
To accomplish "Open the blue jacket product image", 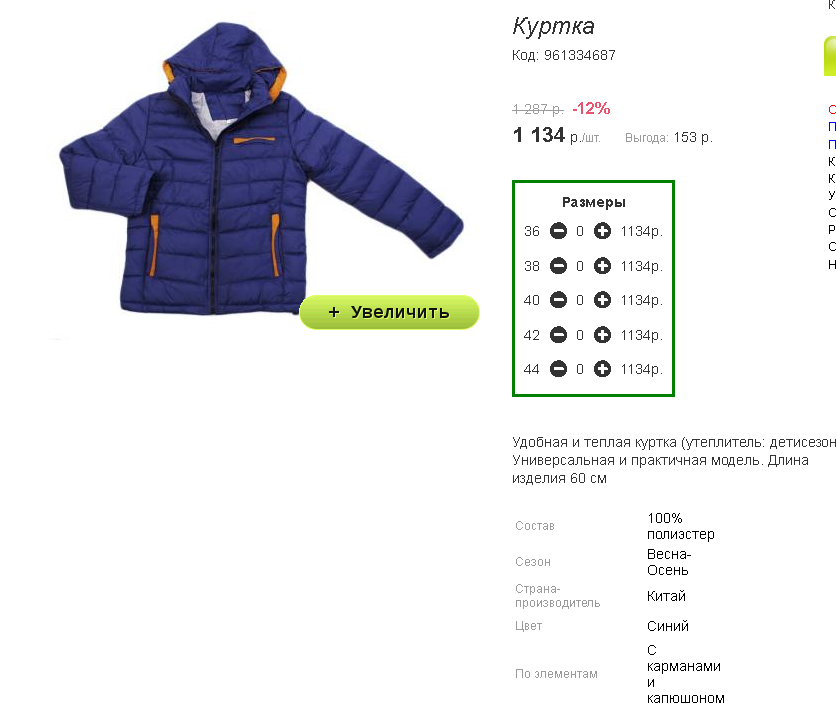I will point(261,168).
